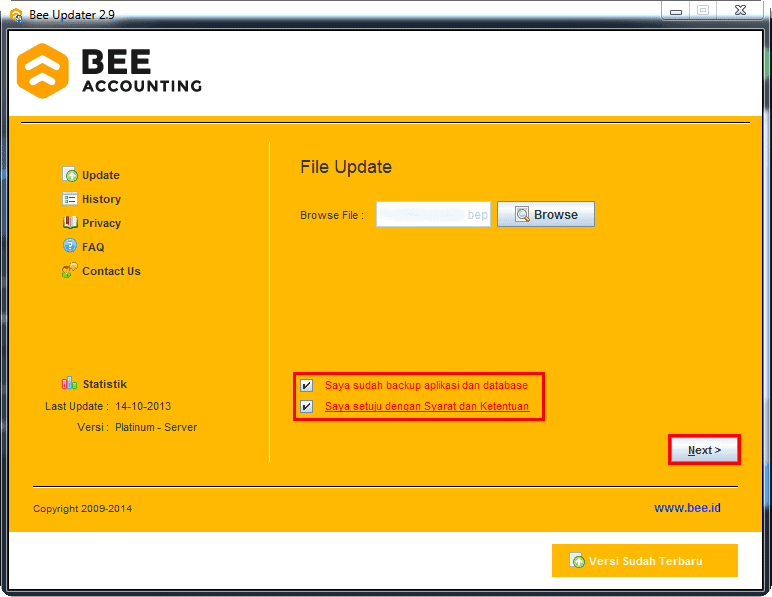
Task: Minimize the Bee Updater window
Action: (676, 11)
